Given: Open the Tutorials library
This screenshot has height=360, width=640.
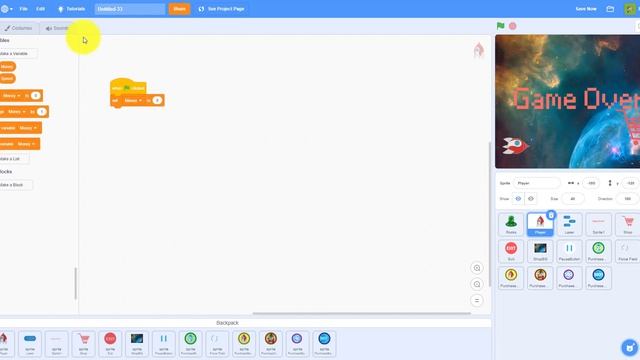Looking at the screenshot, I should coord(71,9).
